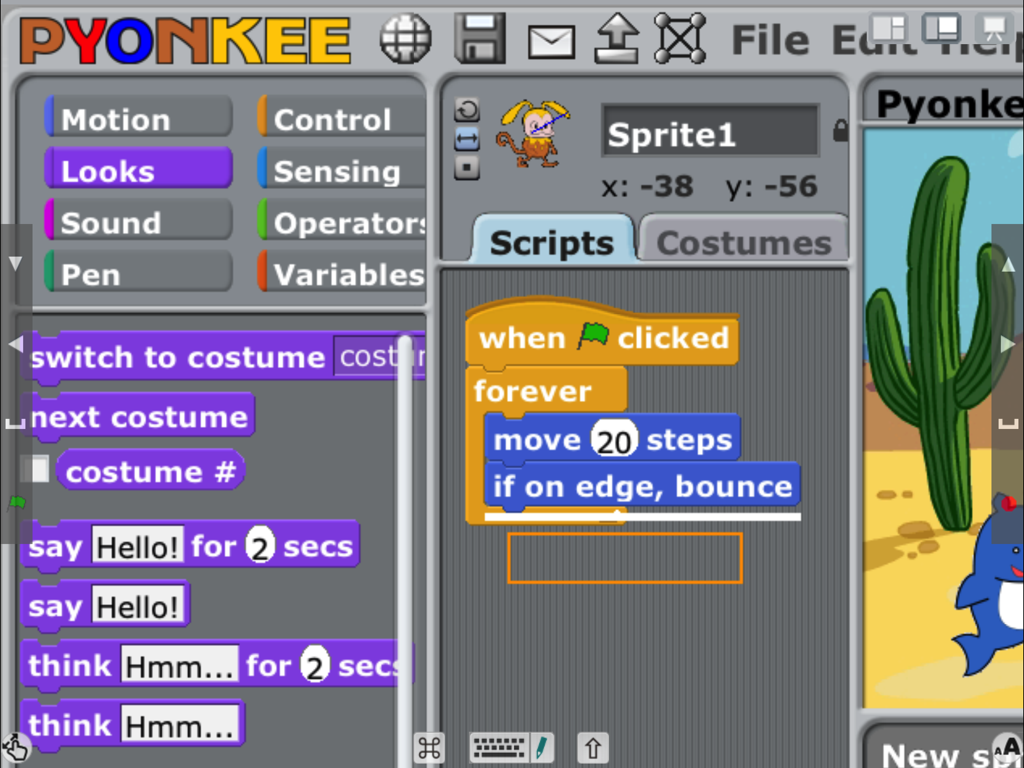Open the File menu

tap(770, 40)
